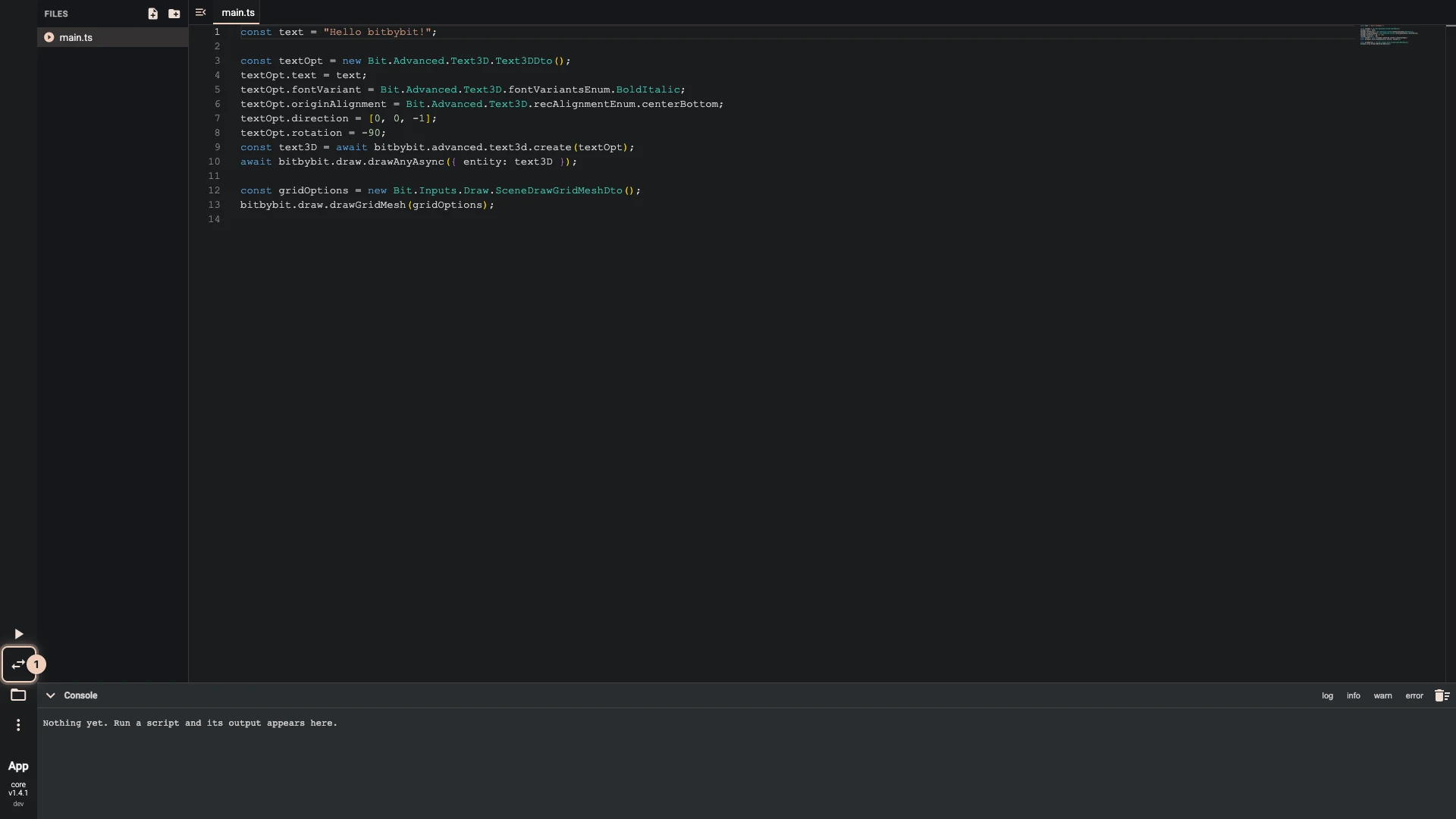This screenshot has width=1456, height=819.
Task: Clear the console with the trash icon
Action: pos(1442,695)
